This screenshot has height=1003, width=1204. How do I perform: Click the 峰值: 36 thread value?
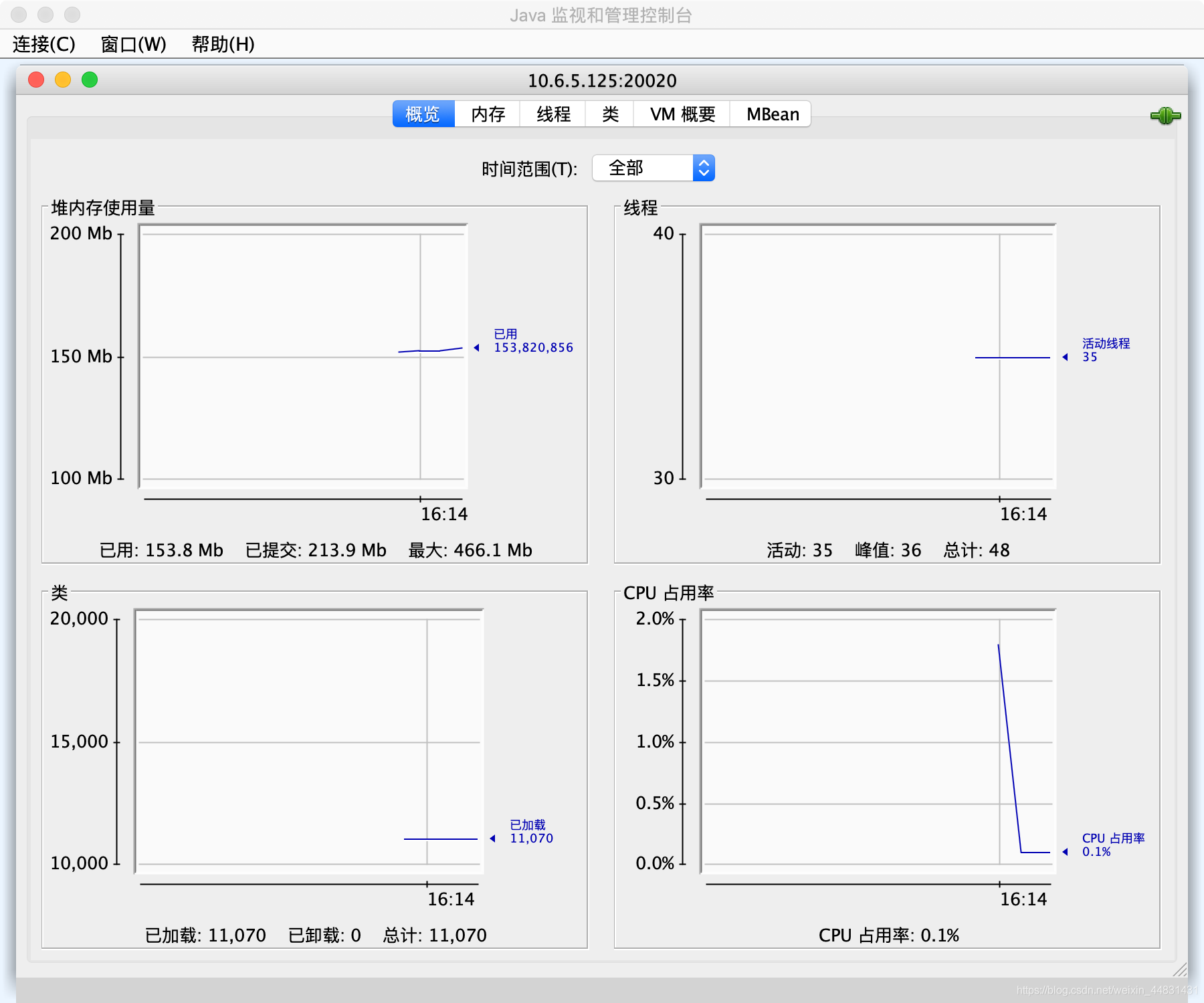coord(888,550)
